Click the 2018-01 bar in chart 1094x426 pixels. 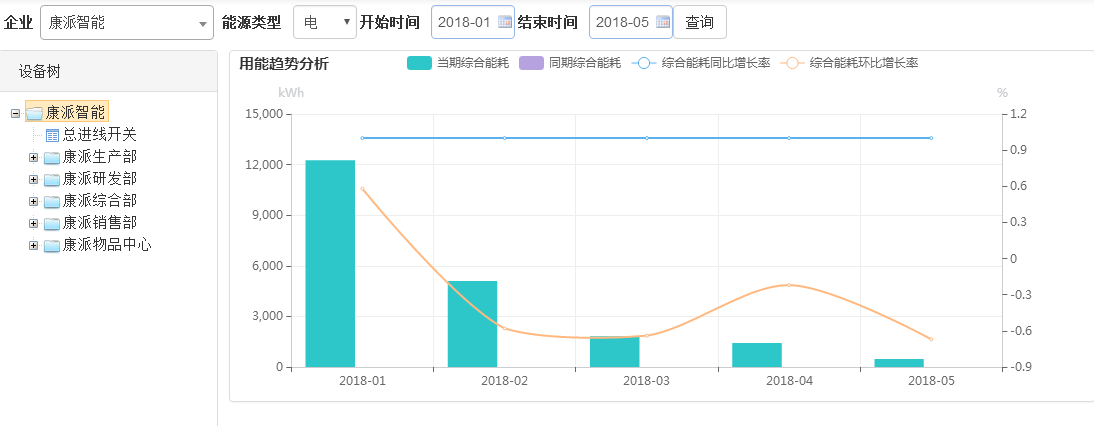[x=330, y=264]
